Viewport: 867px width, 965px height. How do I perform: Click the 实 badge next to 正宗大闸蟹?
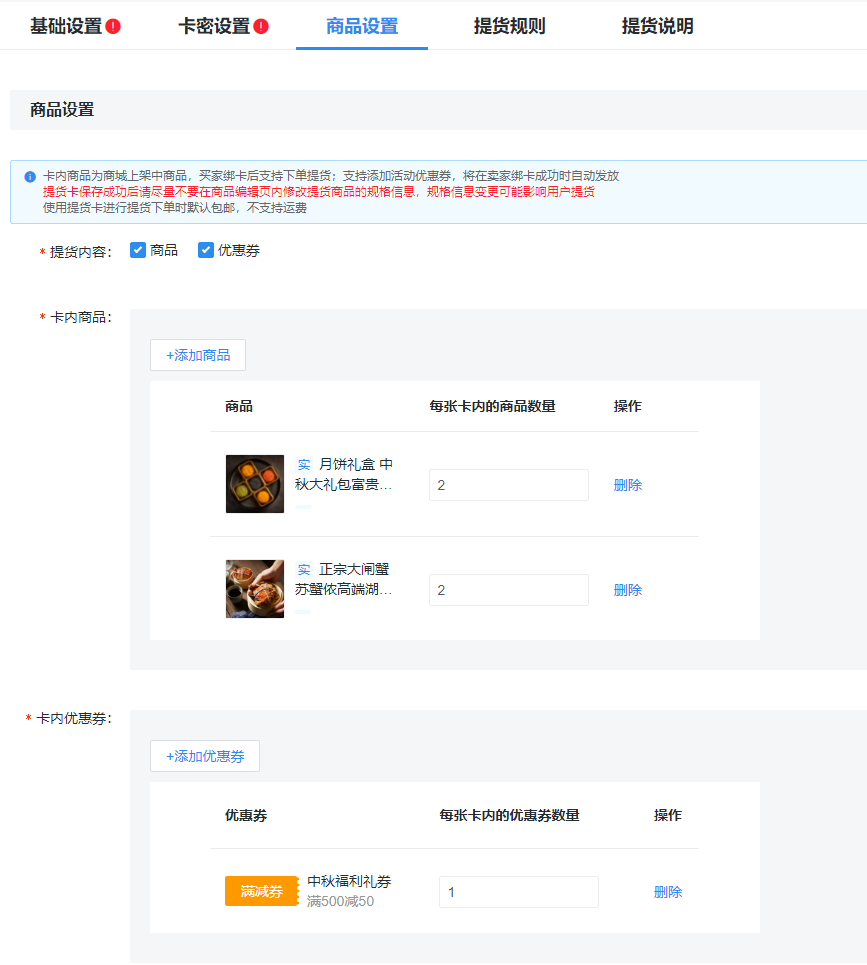[302, 569]
